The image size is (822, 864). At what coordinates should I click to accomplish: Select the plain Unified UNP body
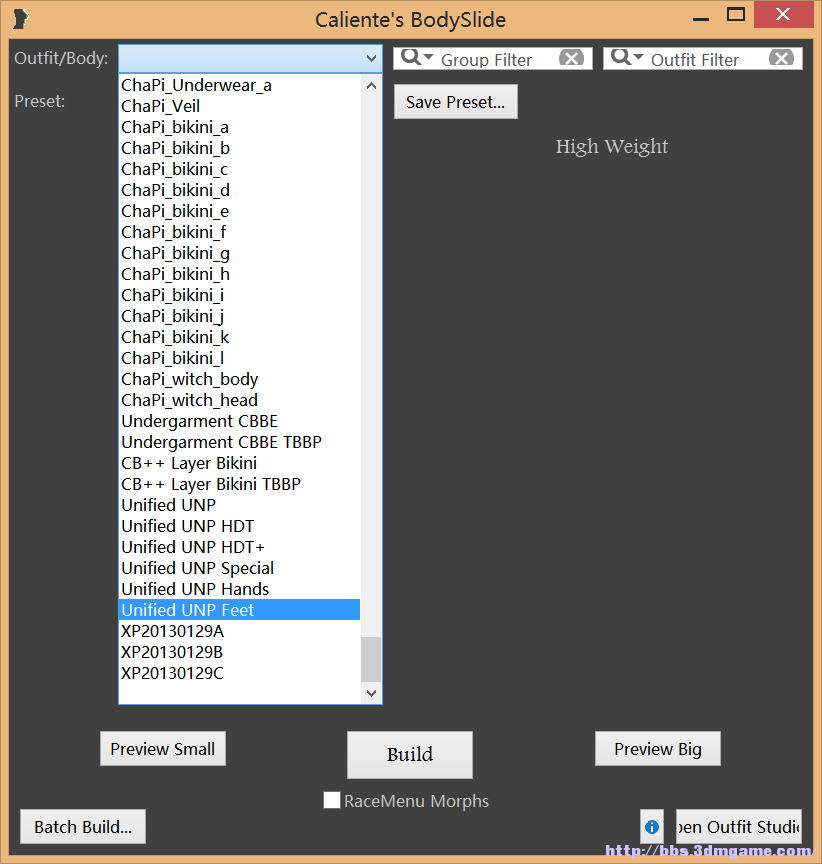(240, 505)
